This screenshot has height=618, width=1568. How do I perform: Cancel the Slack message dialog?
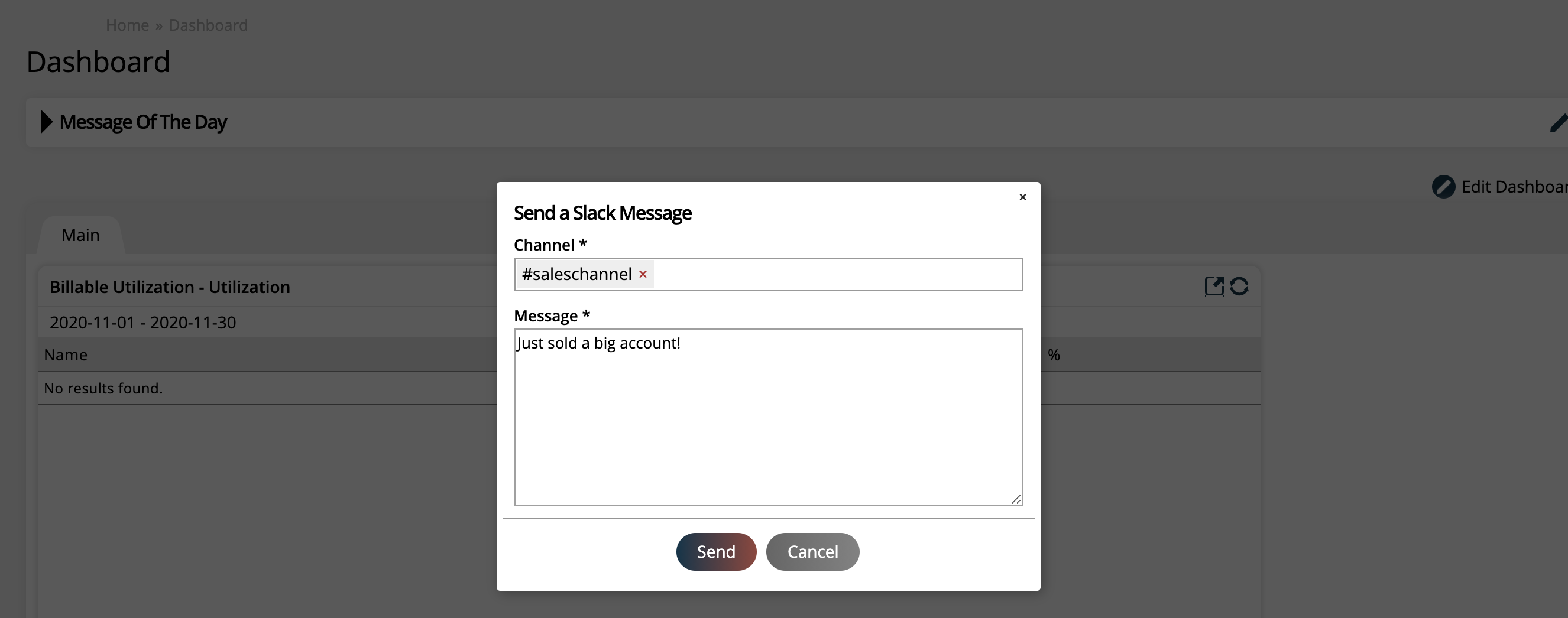coord(812,551)
